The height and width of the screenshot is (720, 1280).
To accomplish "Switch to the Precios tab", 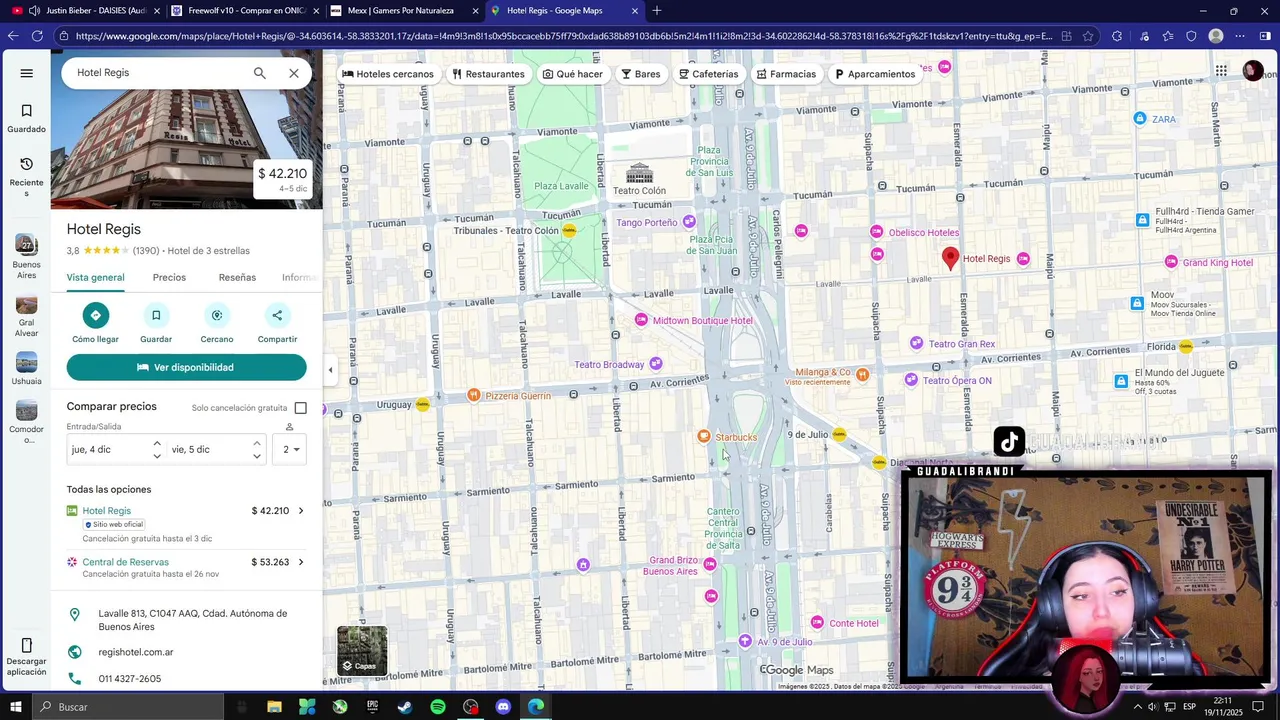I will coord(169,278).
